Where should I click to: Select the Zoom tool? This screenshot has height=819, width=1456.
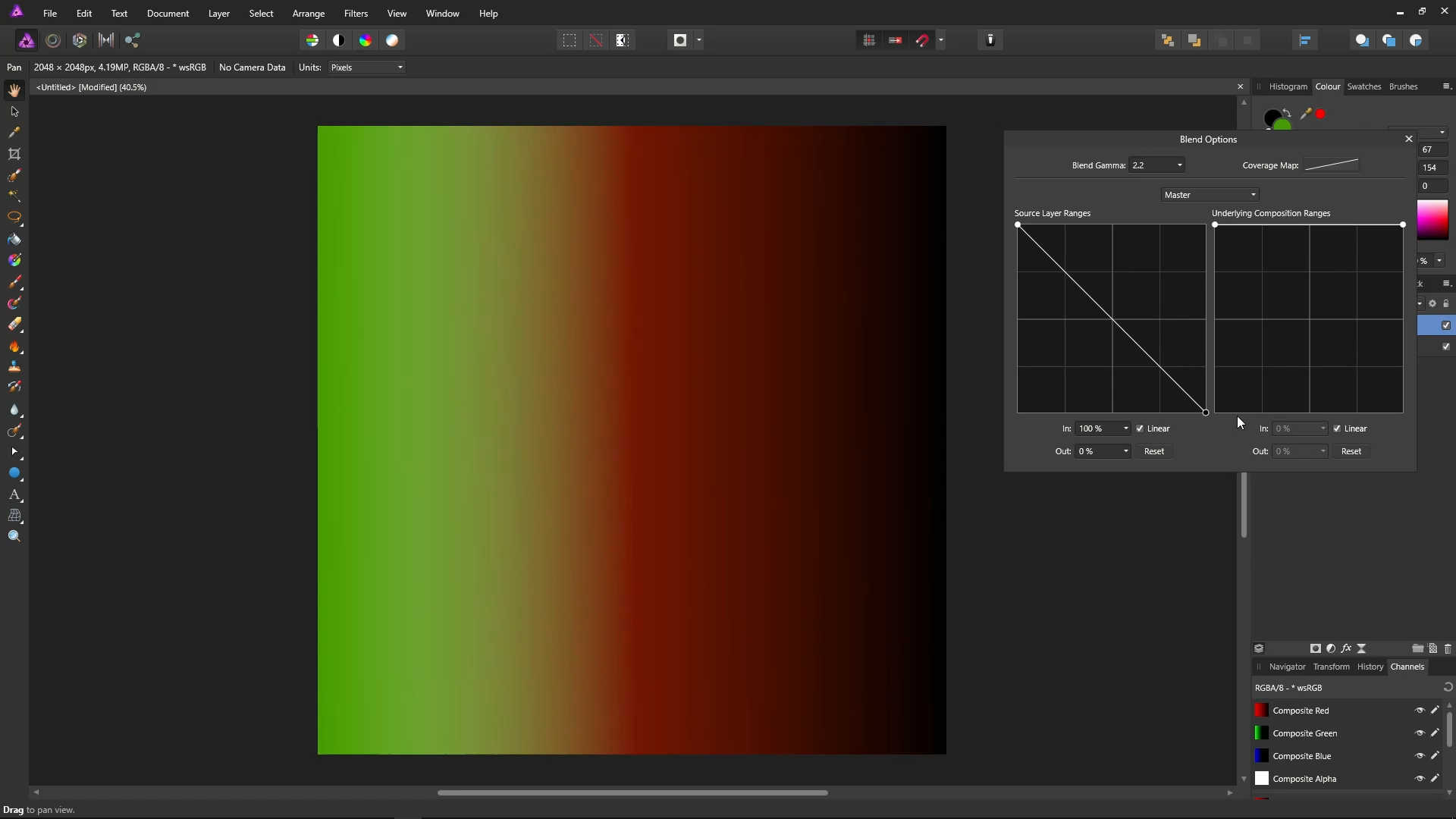point(14,536)
